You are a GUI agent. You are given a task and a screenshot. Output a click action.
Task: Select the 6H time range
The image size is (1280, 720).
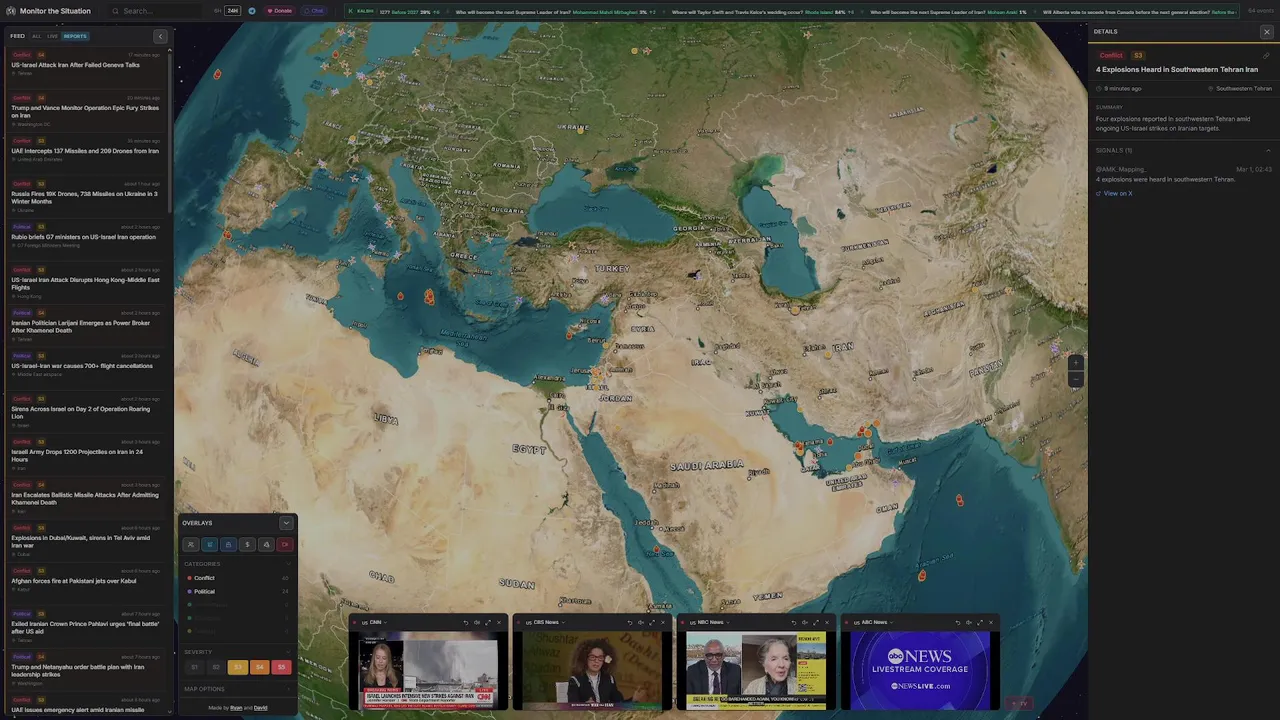(218, 11)
